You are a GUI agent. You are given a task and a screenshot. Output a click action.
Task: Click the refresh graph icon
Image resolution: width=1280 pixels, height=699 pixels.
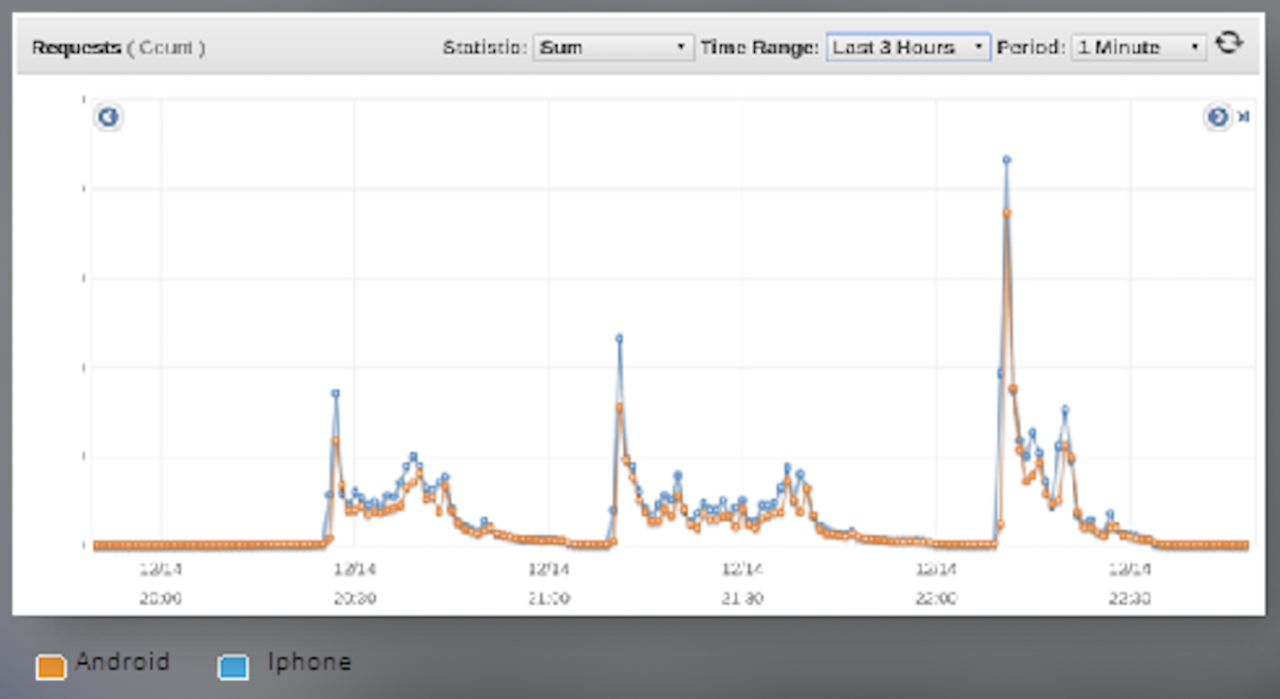(1228, 44)
